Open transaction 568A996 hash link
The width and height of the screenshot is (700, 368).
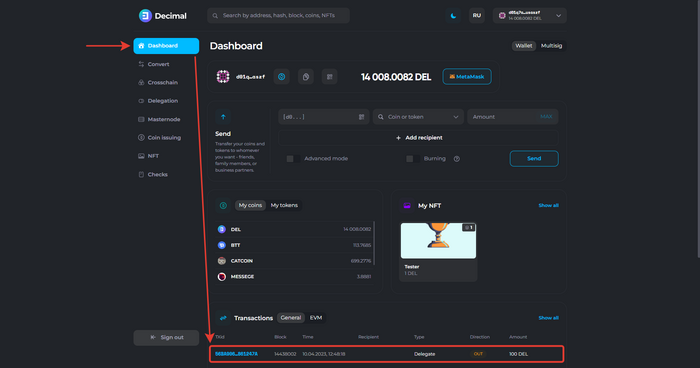236,354
